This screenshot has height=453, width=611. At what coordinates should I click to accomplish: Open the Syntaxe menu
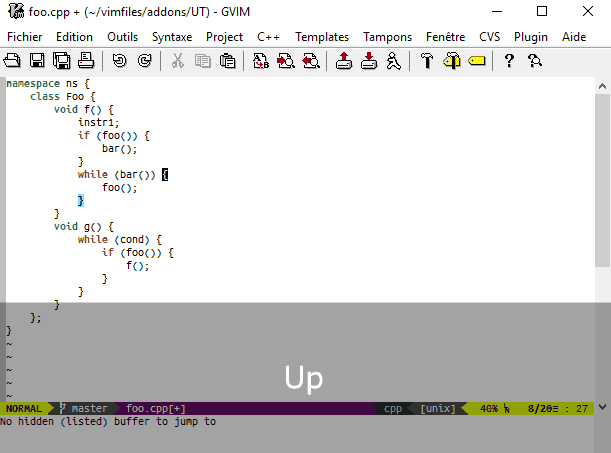(172, 37)
